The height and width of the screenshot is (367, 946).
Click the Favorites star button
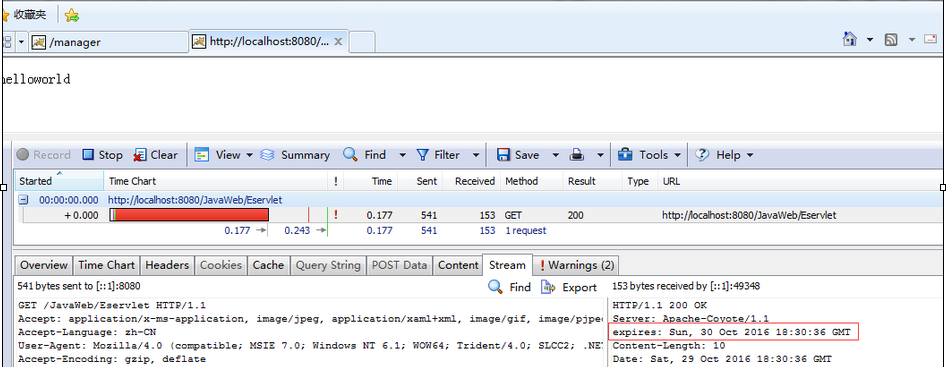tap(24, 14)
